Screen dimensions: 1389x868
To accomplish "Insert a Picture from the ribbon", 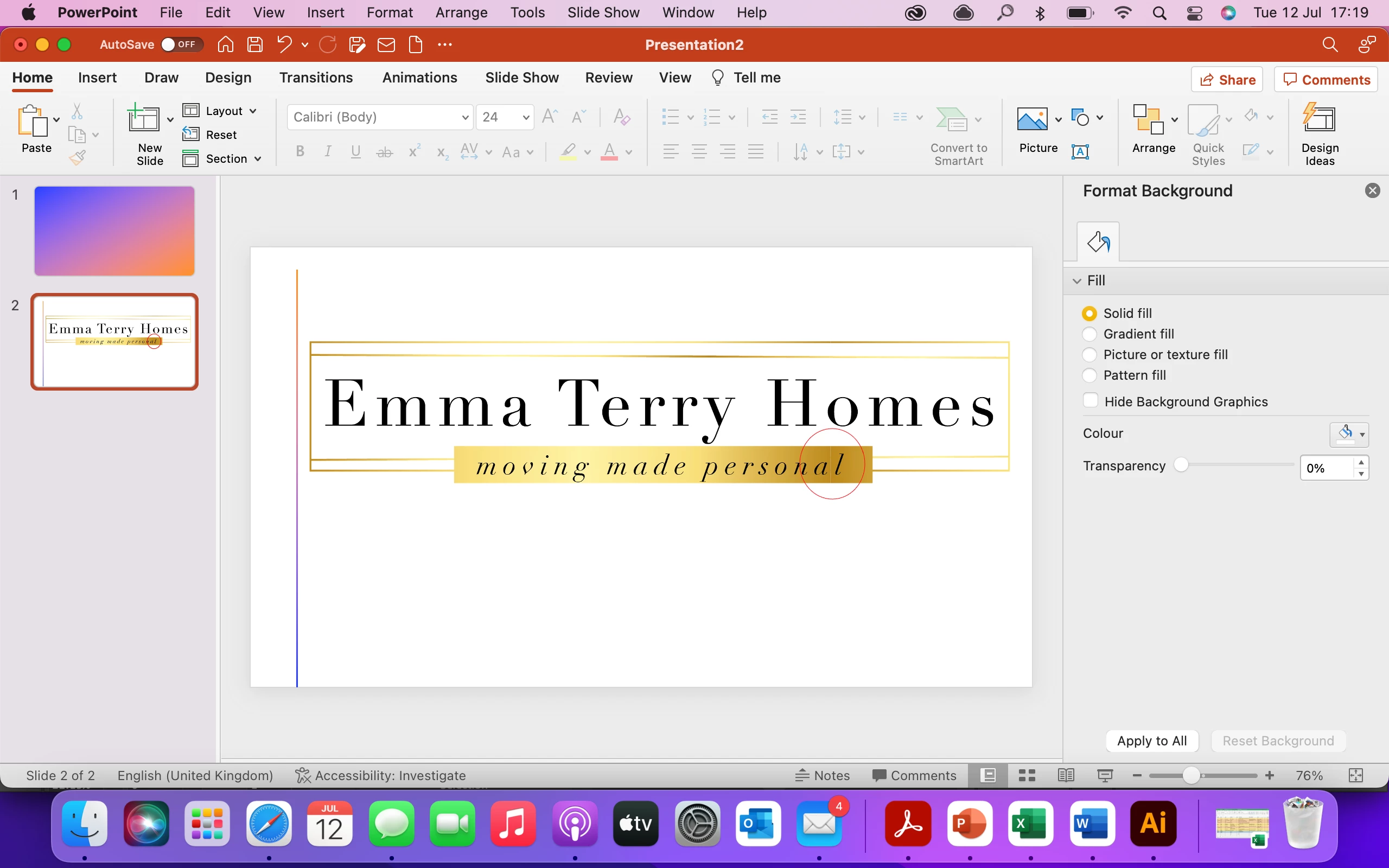I will (x=1031, y=119).
